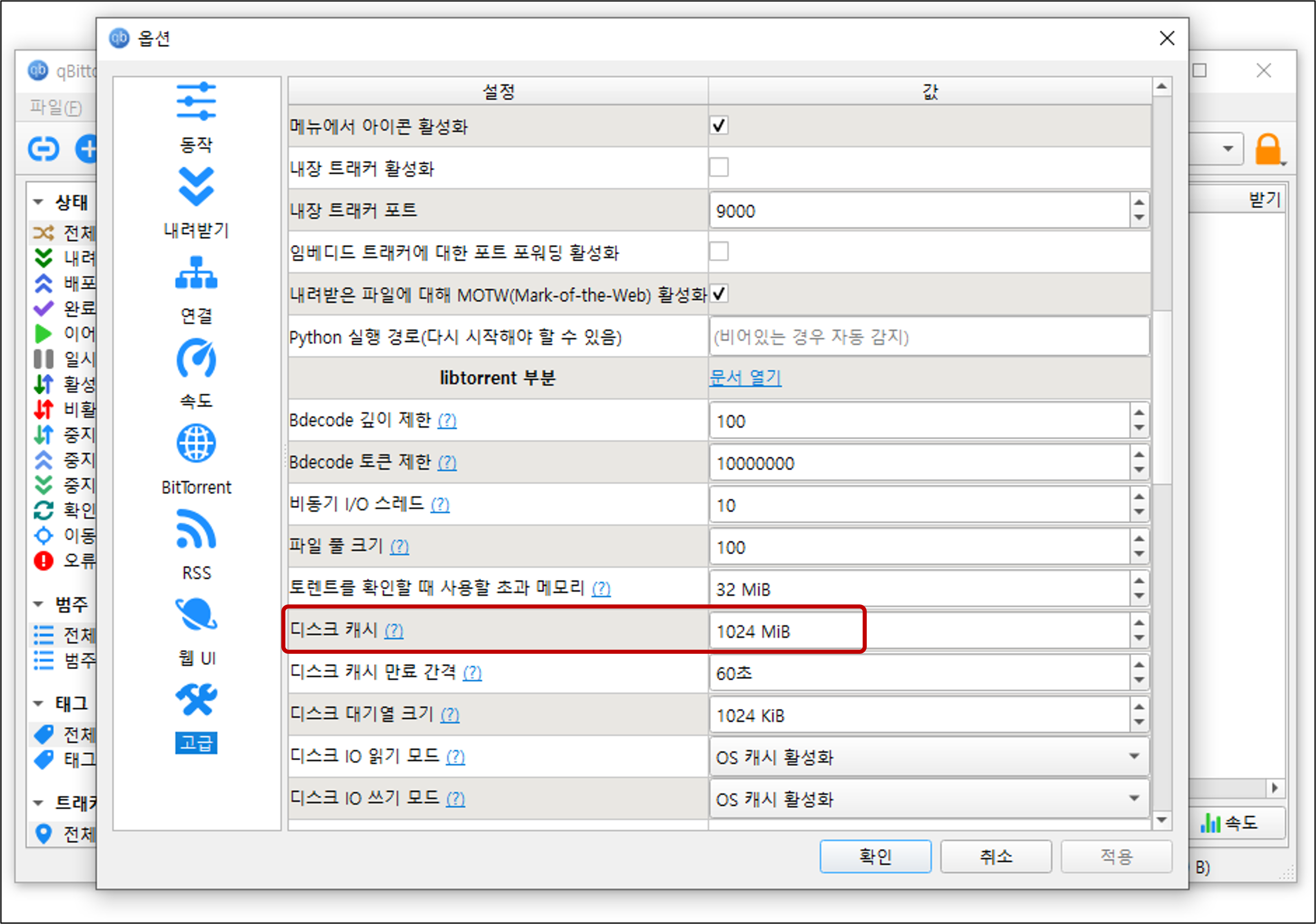
Task: Select the 연결 connection settings icon
Action: click(x=196, y=273)
